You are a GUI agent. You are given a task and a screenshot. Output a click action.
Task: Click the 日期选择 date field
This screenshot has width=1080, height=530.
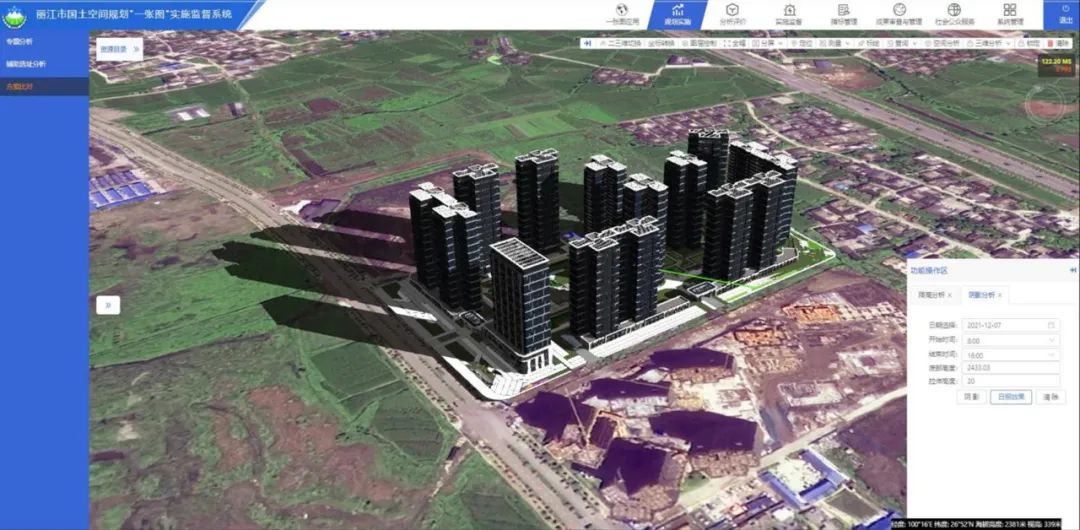[x=1010, y=325]
